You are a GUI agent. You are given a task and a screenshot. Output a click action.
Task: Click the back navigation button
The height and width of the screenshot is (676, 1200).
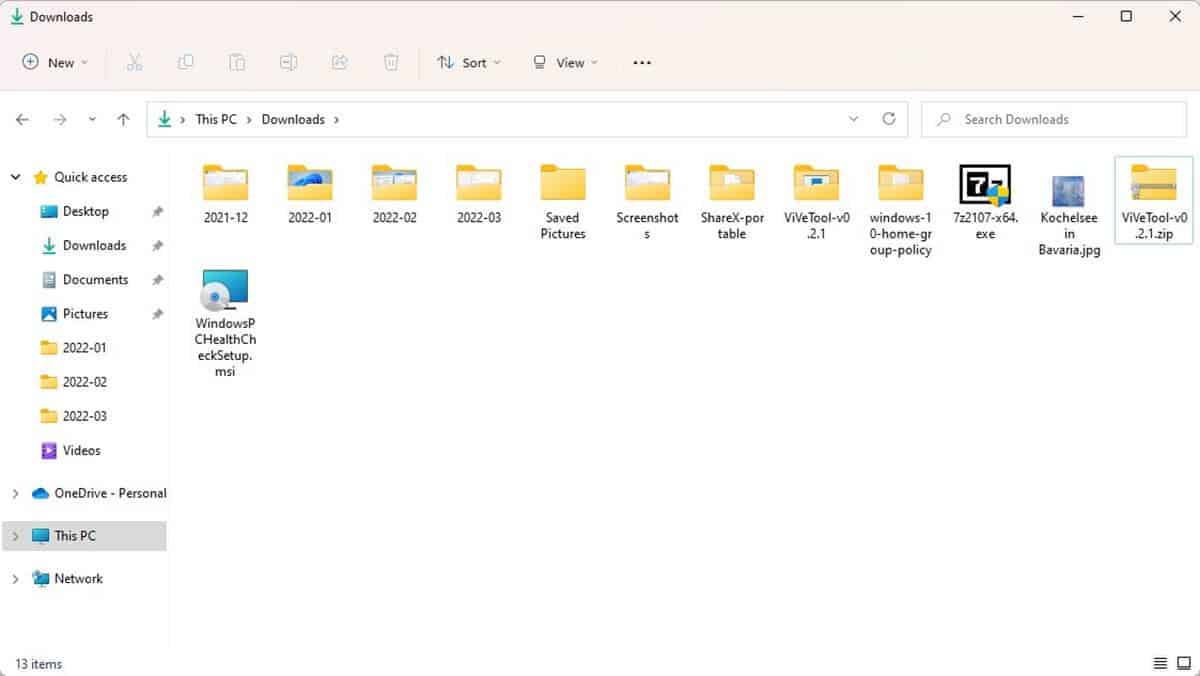pyautogui.click(x=22, y=119)
